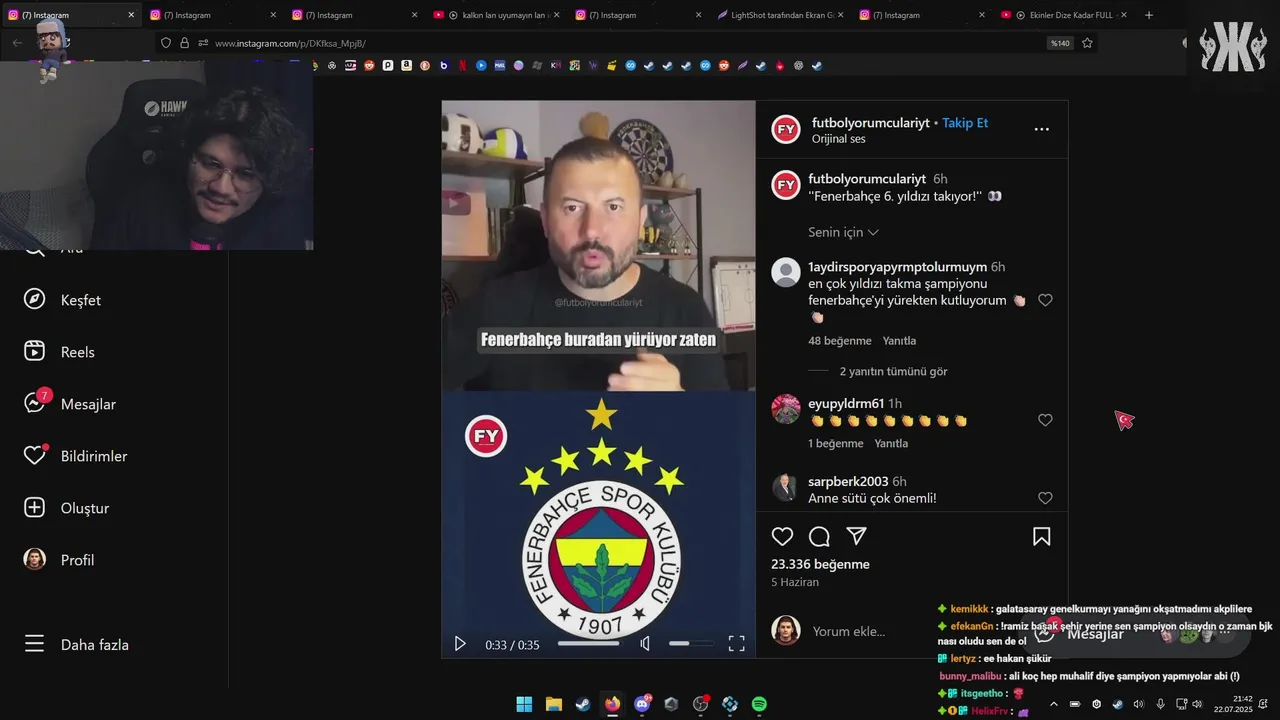
Task: Open Reels in the Instagram sidebar
Action: (x=60, y=352)
